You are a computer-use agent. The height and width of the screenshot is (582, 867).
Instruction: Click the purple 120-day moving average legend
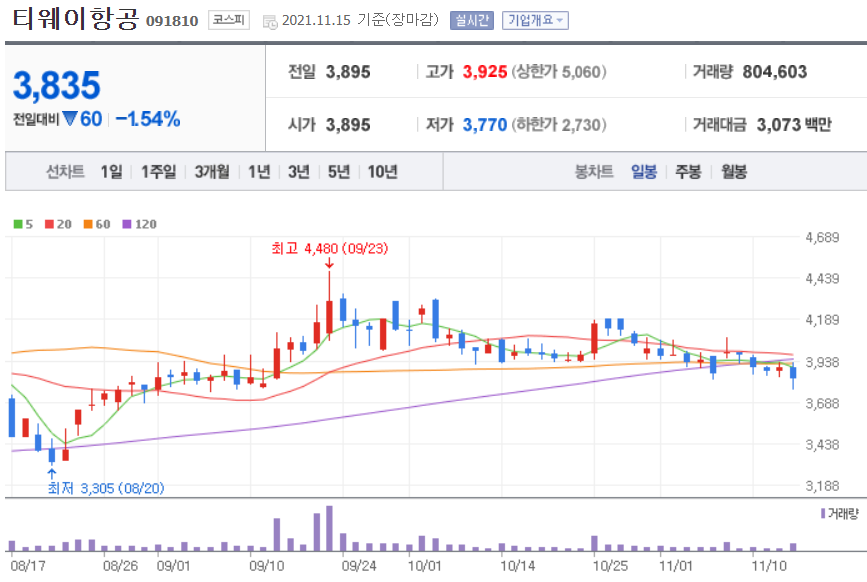[139, 224]
